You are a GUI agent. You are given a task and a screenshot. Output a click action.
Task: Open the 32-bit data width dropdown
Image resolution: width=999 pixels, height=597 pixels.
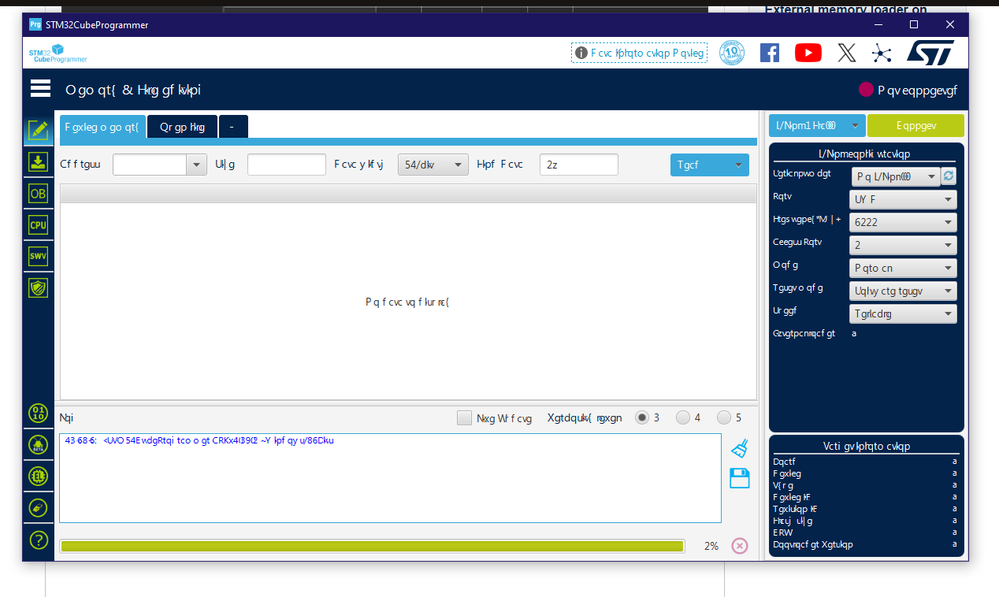coord(432,164)
